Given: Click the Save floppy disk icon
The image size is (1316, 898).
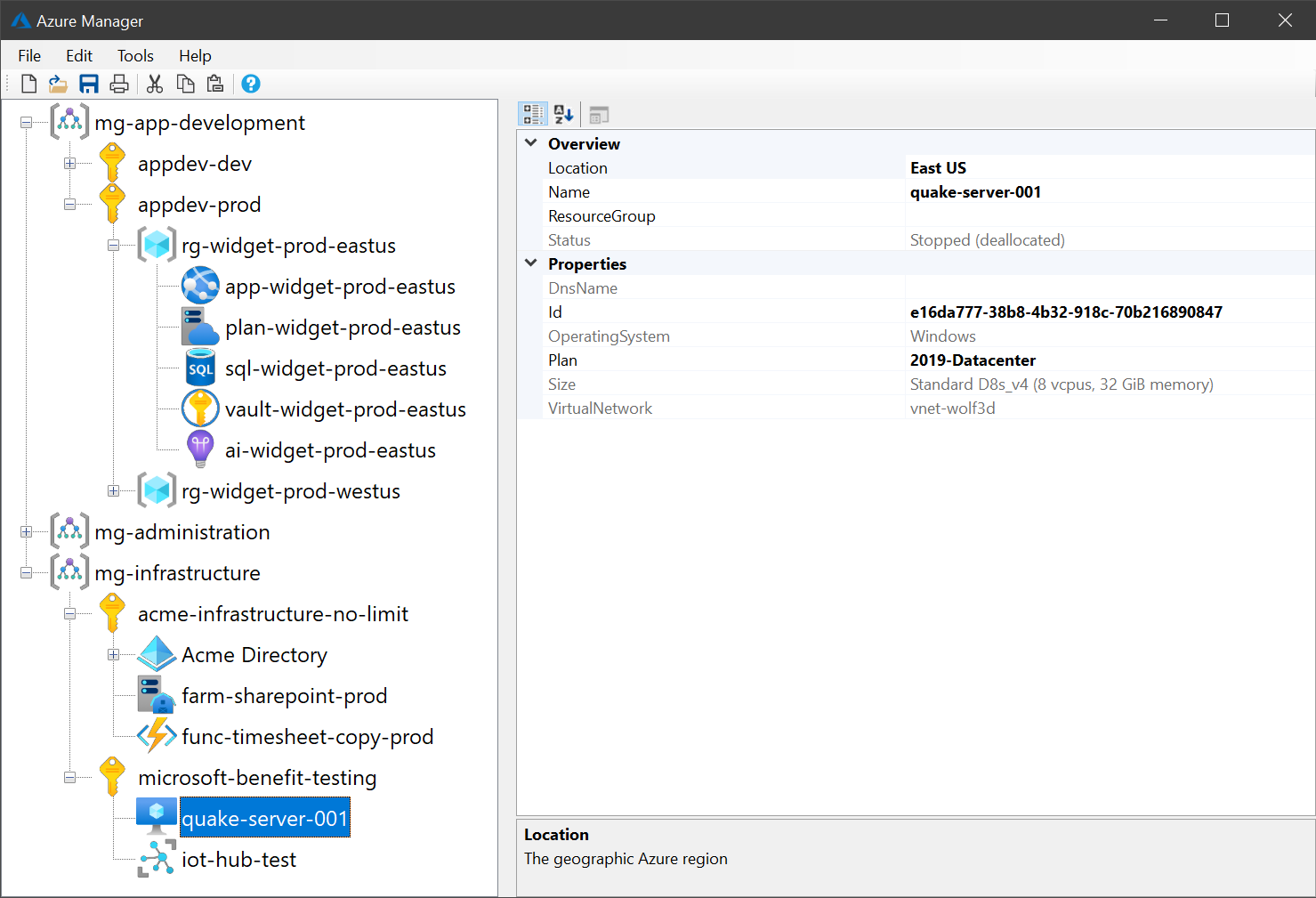Looking at the screenshot, I should click(89, 84).
